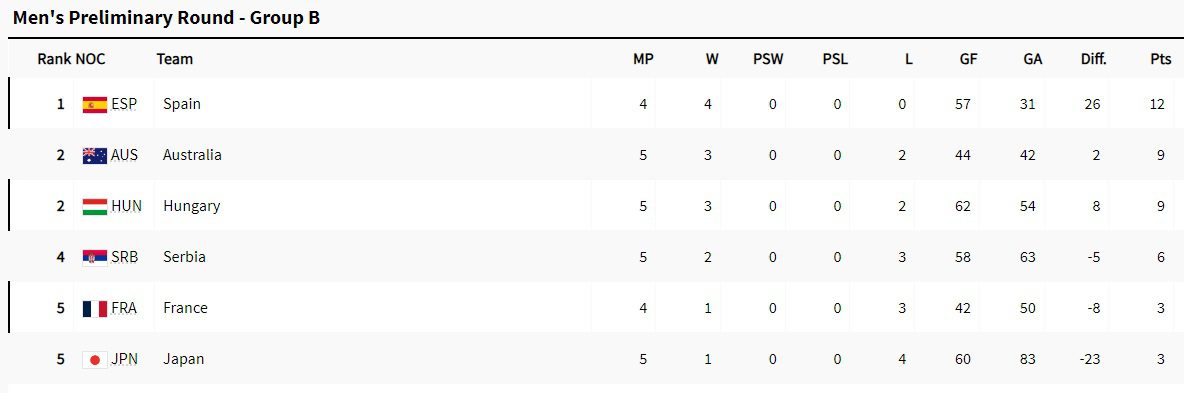Click the PSW column header
This screenshot has width=1184, height=393.
[768, 59]
